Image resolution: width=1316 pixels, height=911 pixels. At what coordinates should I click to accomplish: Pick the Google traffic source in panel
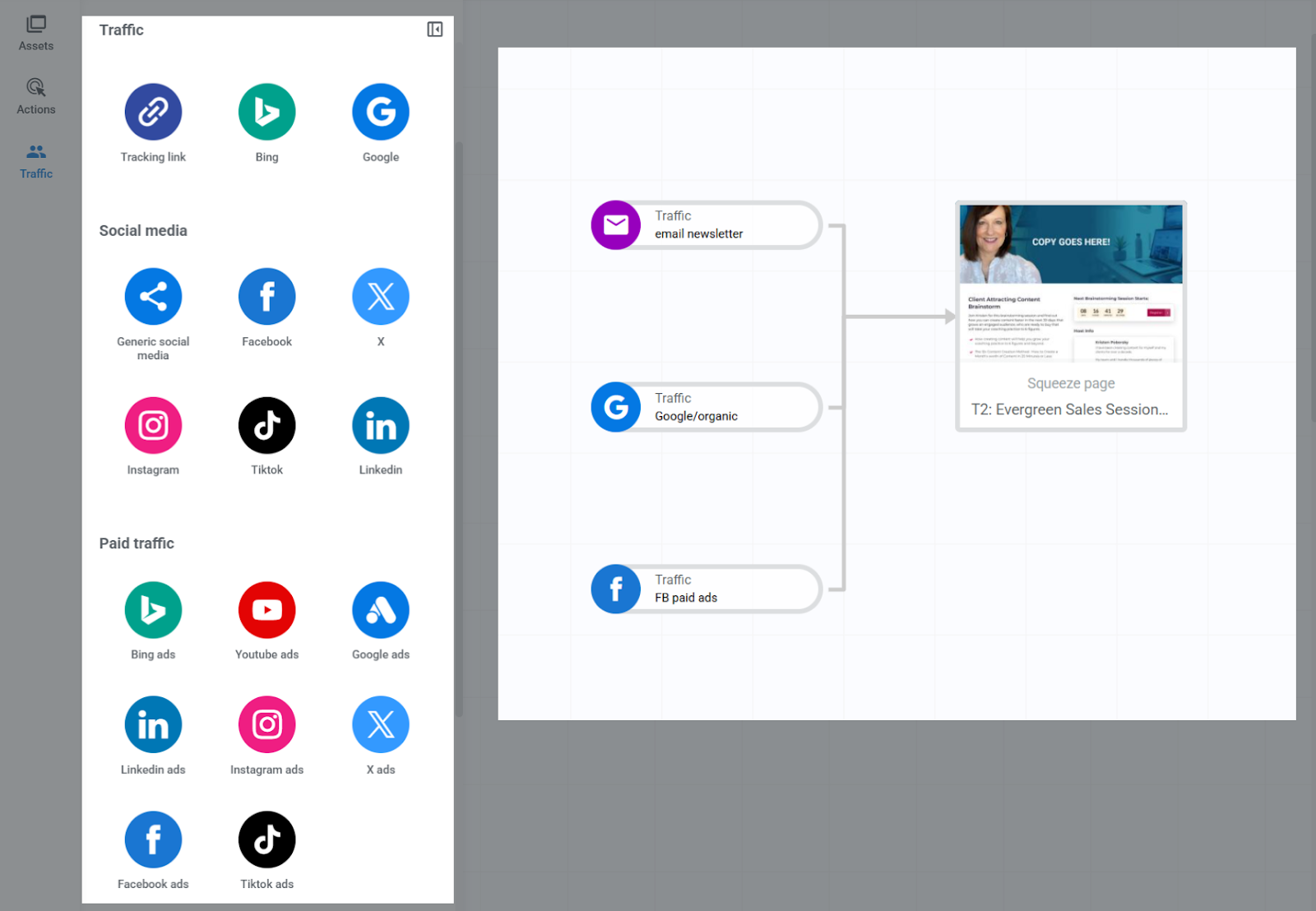click(x=381, y=112)
